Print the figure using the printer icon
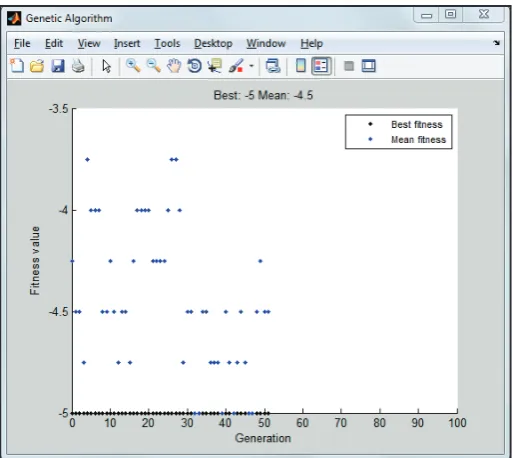The width and height of the screenshot is (513, 458). (78, 66)
